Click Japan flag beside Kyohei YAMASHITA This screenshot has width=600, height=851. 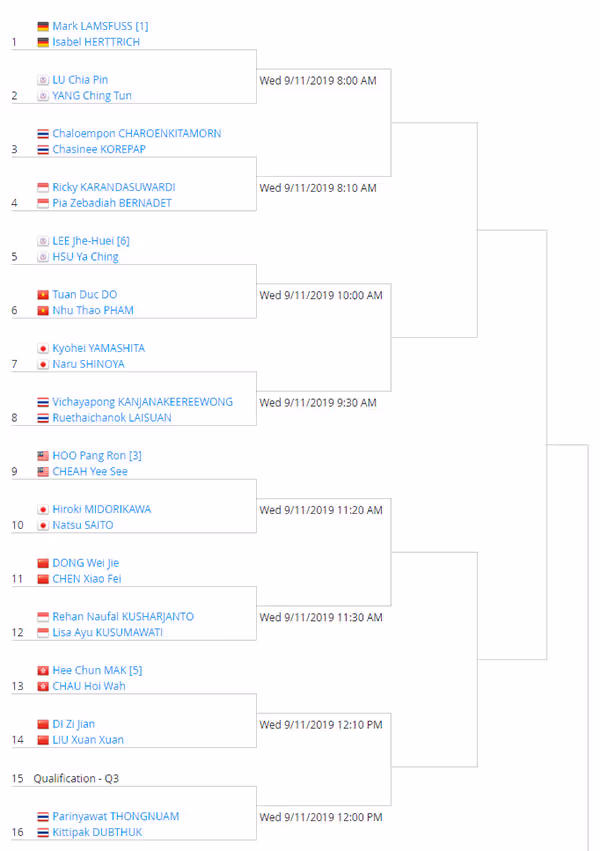[x=43, y=348]
